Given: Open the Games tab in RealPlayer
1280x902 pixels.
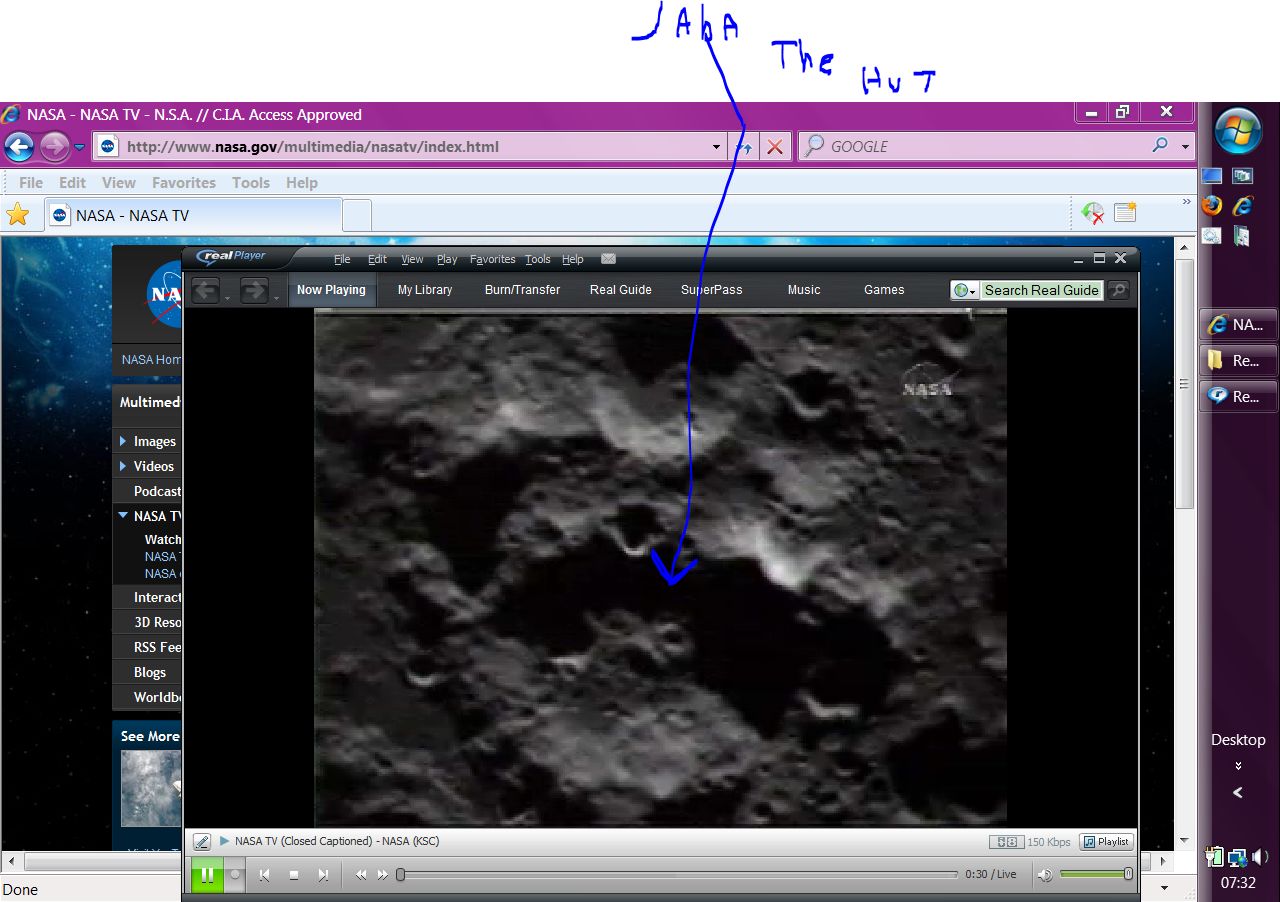Looking at the screenshot, I should tap(884, 290).
